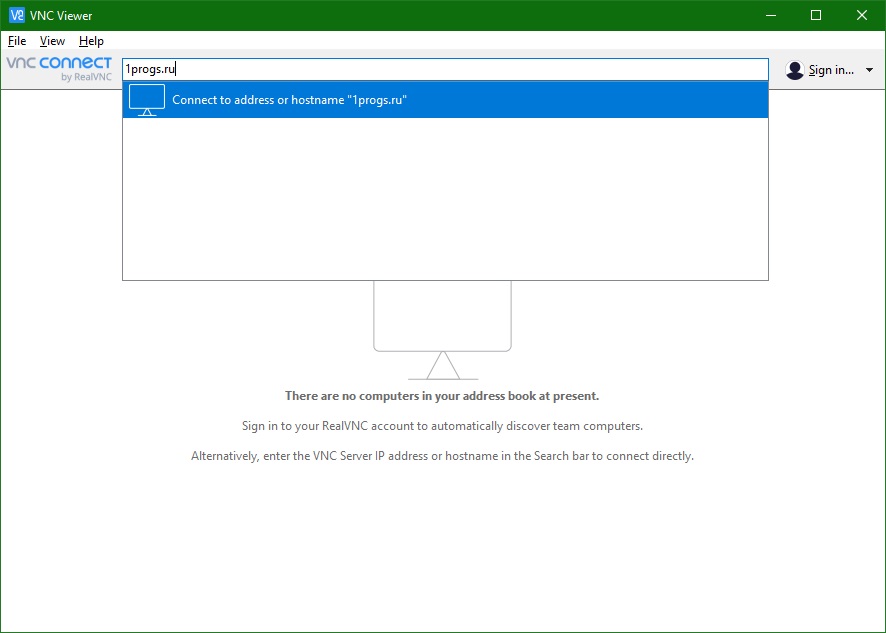Click the user avatar icon beside Sign in
This screenshot has width=886, height=633.
[794, 70]
